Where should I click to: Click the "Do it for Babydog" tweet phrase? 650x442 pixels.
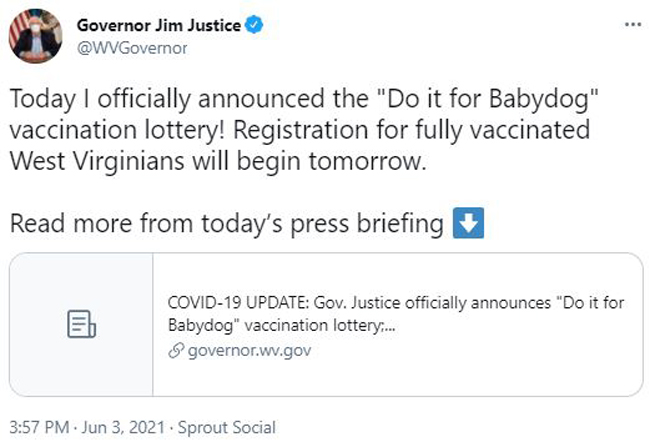pyautogui.click(x=487, y=100)
